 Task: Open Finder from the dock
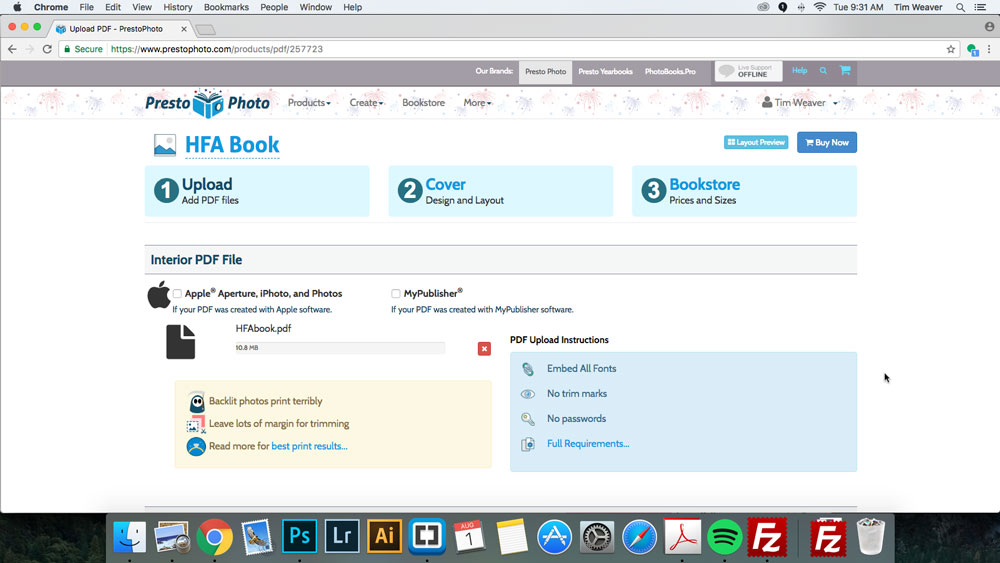point(129,537)
